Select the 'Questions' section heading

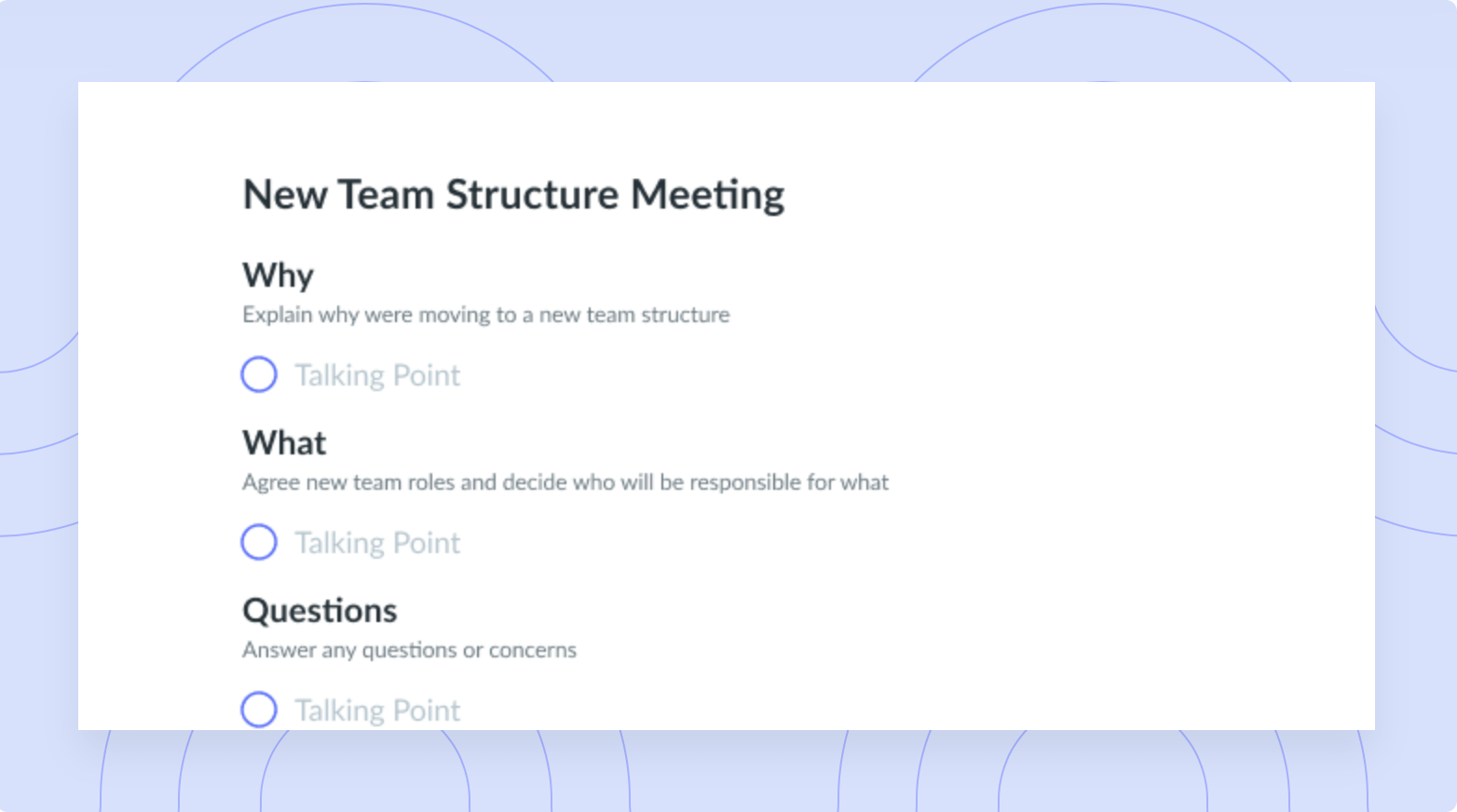(x=320, y=611)
